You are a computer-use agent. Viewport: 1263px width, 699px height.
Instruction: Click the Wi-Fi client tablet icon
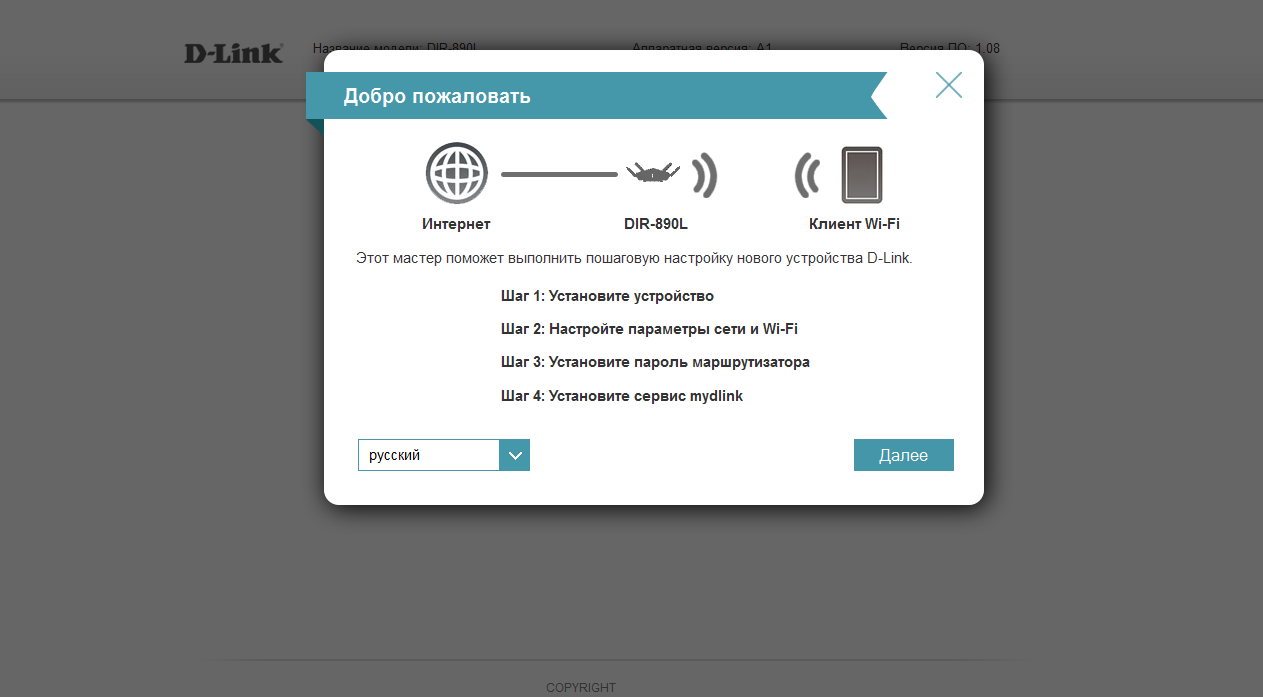[x=861, y=175]
